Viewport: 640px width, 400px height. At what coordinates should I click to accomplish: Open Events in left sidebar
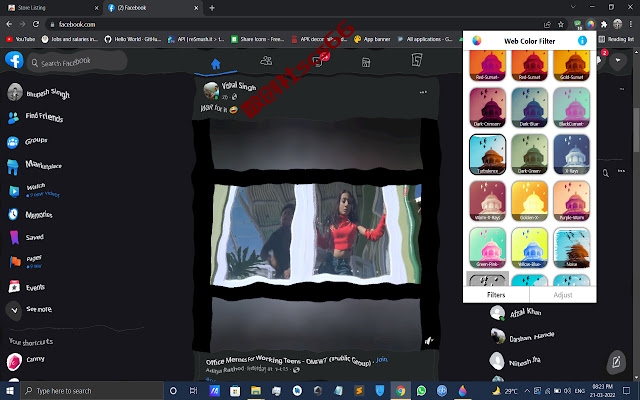tap(27, 287)
